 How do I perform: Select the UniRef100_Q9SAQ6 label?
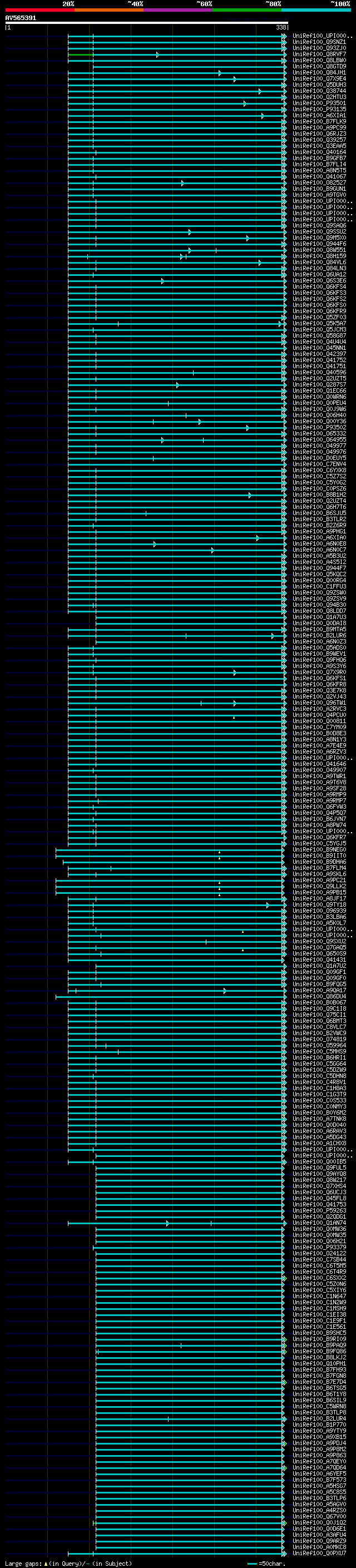tap(319, 225)
